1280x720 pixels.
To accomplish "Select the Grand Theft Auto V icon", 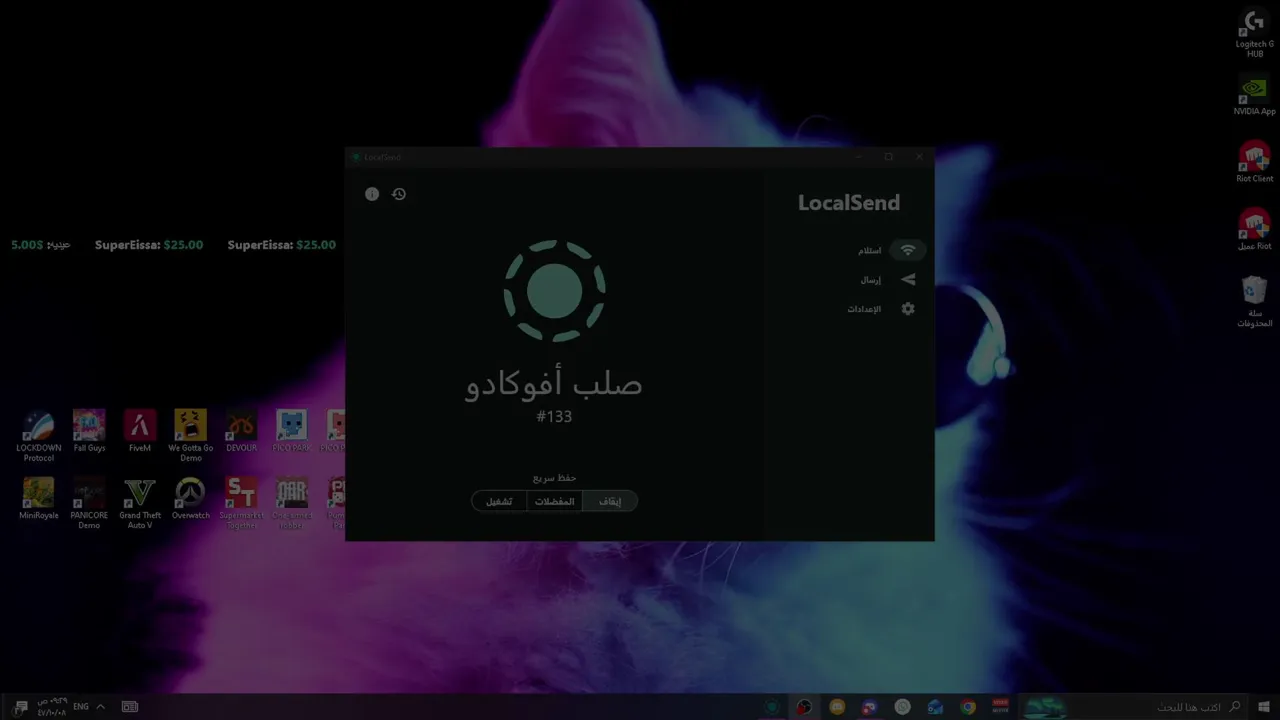I will [x=140, y=504].
